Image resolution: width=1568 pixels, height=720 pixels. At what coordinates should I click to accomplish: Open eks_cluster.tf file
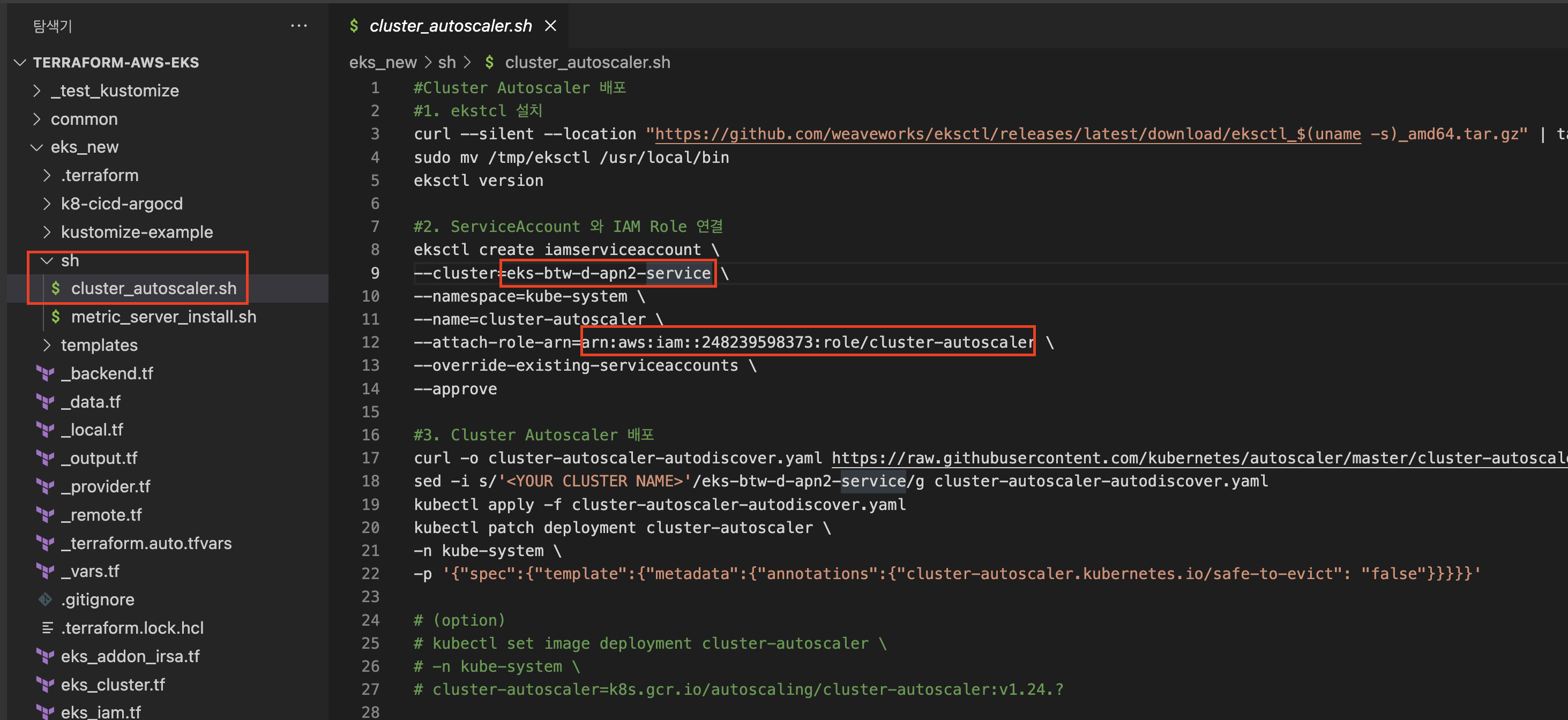pyautogui.click(x=113, y=685)
